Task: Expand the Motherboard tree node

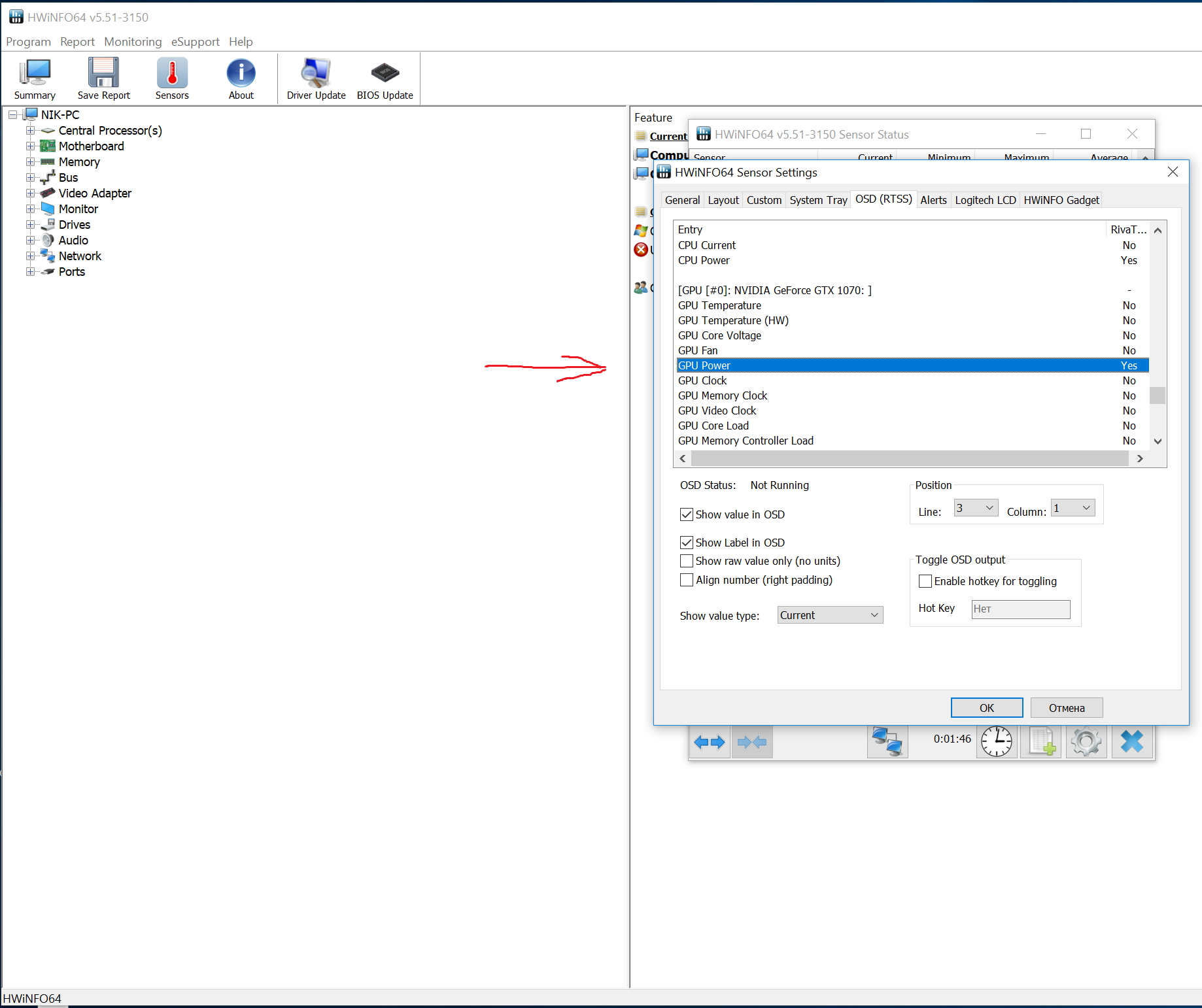Action: pyautogui.click(x=30, y=146)
